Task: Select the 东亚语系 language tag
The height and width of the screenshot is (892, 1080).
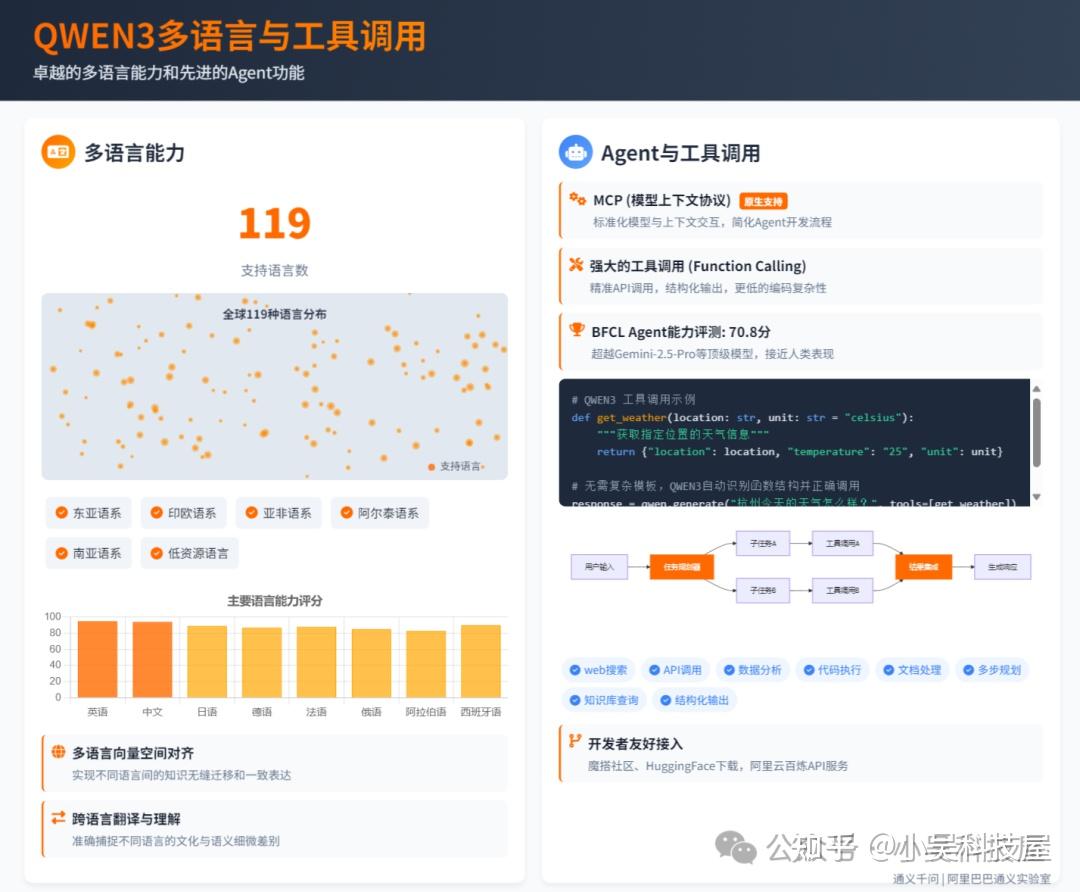Action: click(x=88, y=512)
